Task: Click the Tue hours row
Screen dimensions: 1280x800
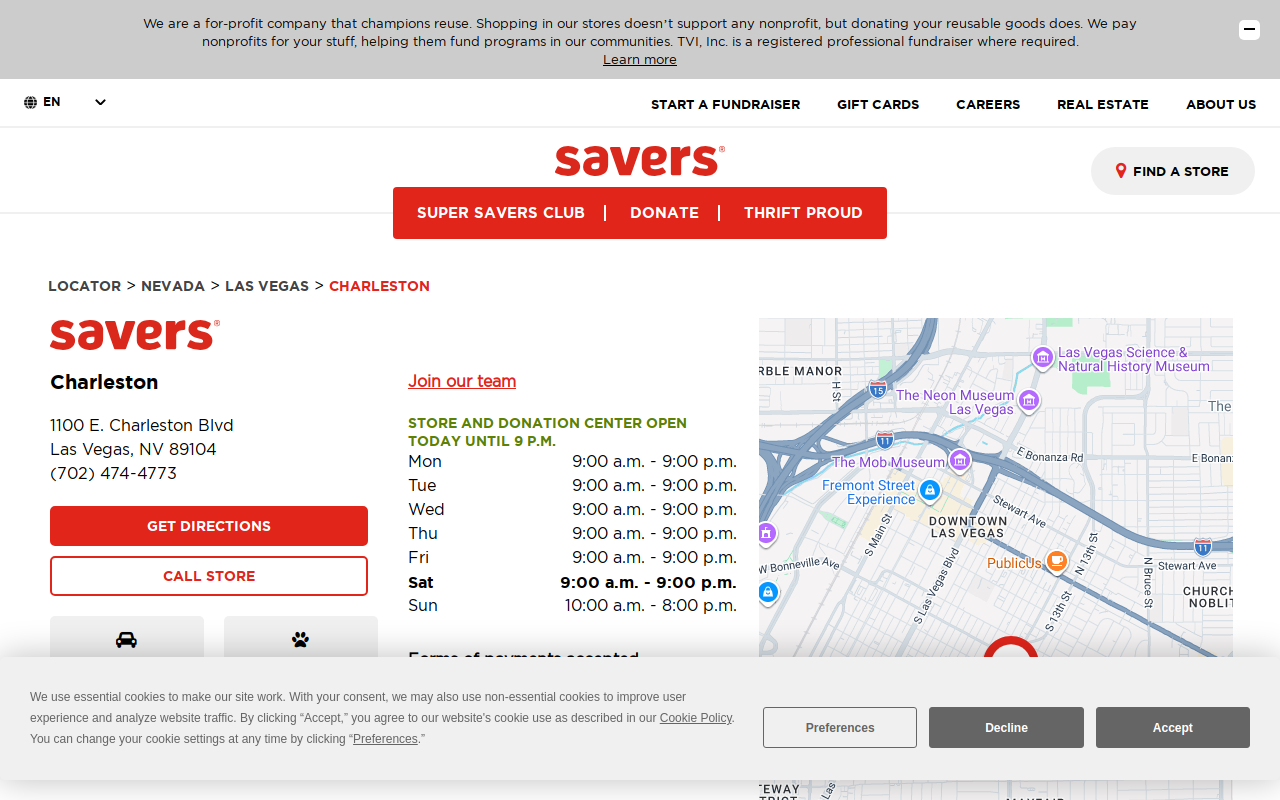Action: click(572, 486)
